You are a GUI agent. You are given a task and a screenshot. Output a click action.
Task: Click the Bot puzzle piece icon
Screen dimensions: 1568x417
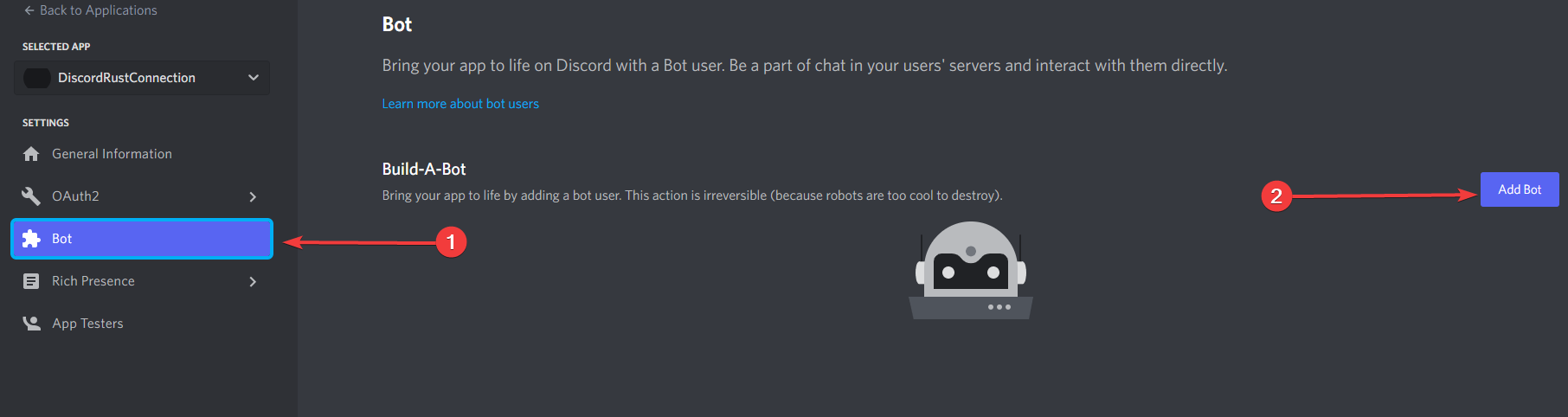31,239
